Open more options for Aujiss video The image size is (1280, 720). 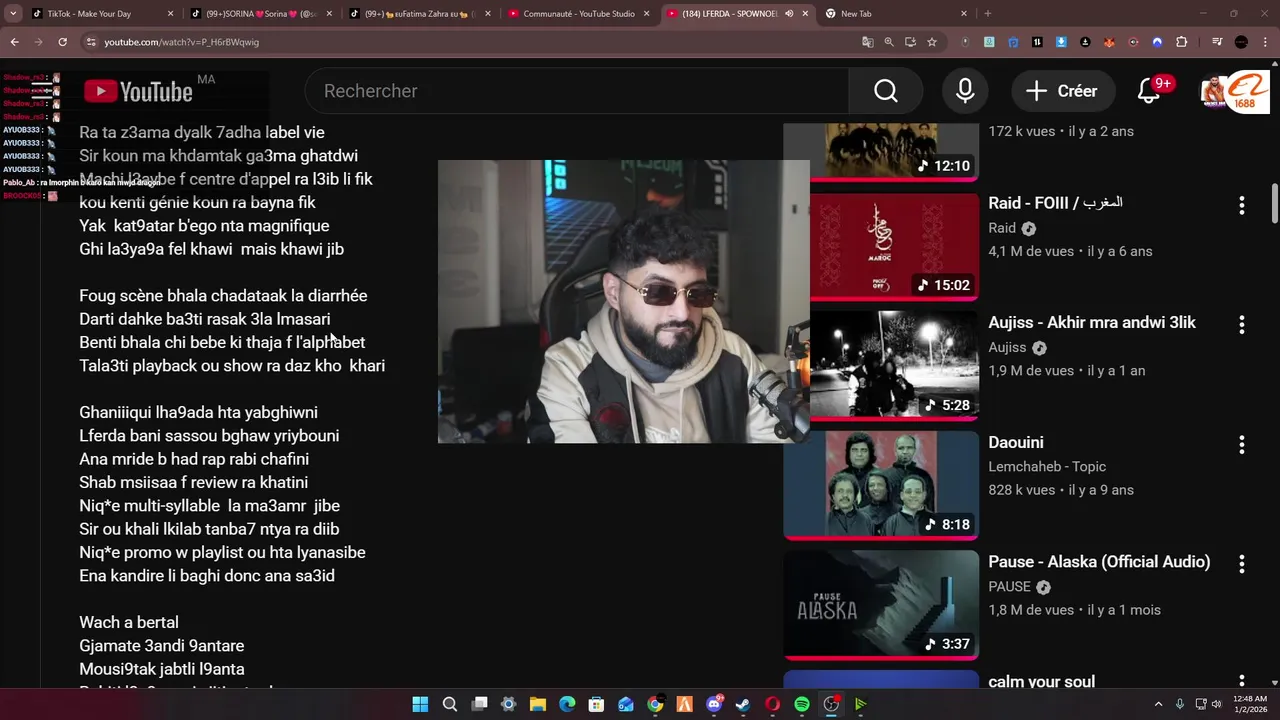point(1242,325)
